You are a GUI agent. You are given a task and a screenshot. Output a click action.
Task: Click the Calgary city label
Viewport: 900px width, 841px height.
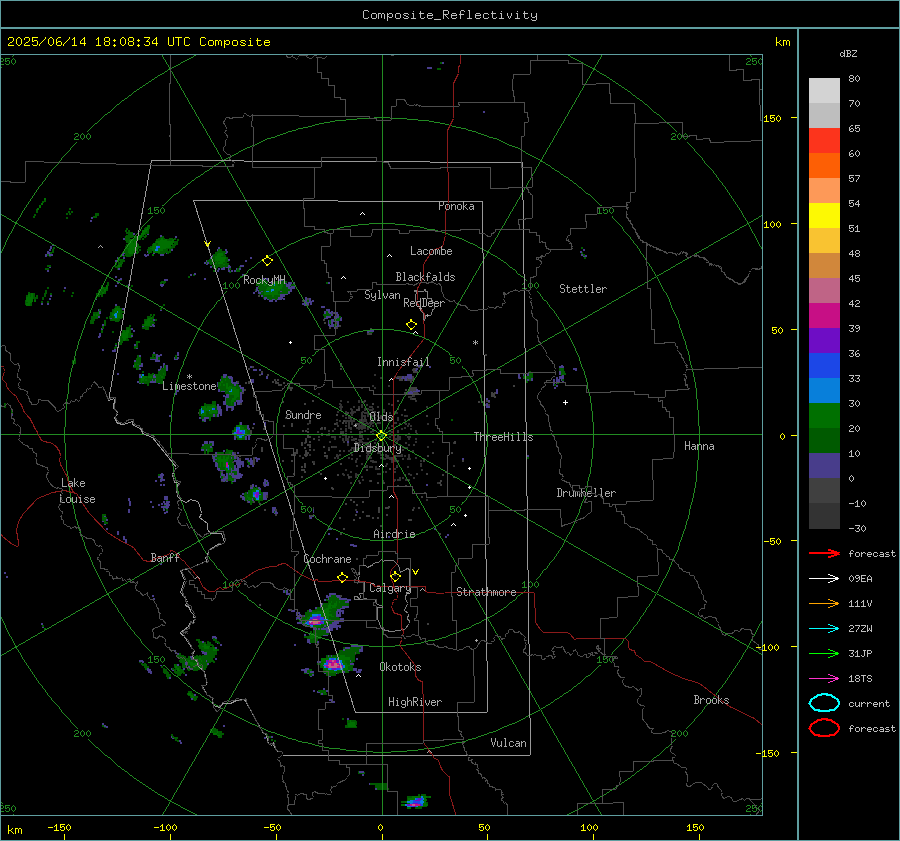coord(390,588)
